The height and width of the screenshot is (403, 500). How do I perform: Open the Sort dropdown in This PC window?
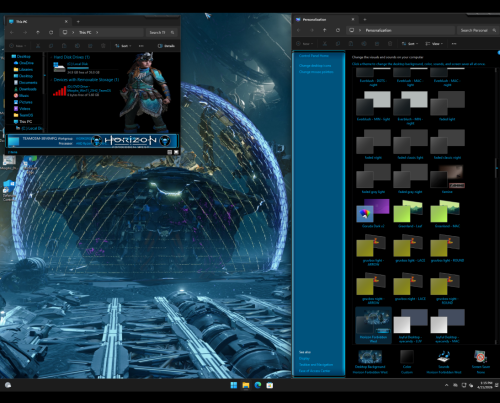point(123,46)
